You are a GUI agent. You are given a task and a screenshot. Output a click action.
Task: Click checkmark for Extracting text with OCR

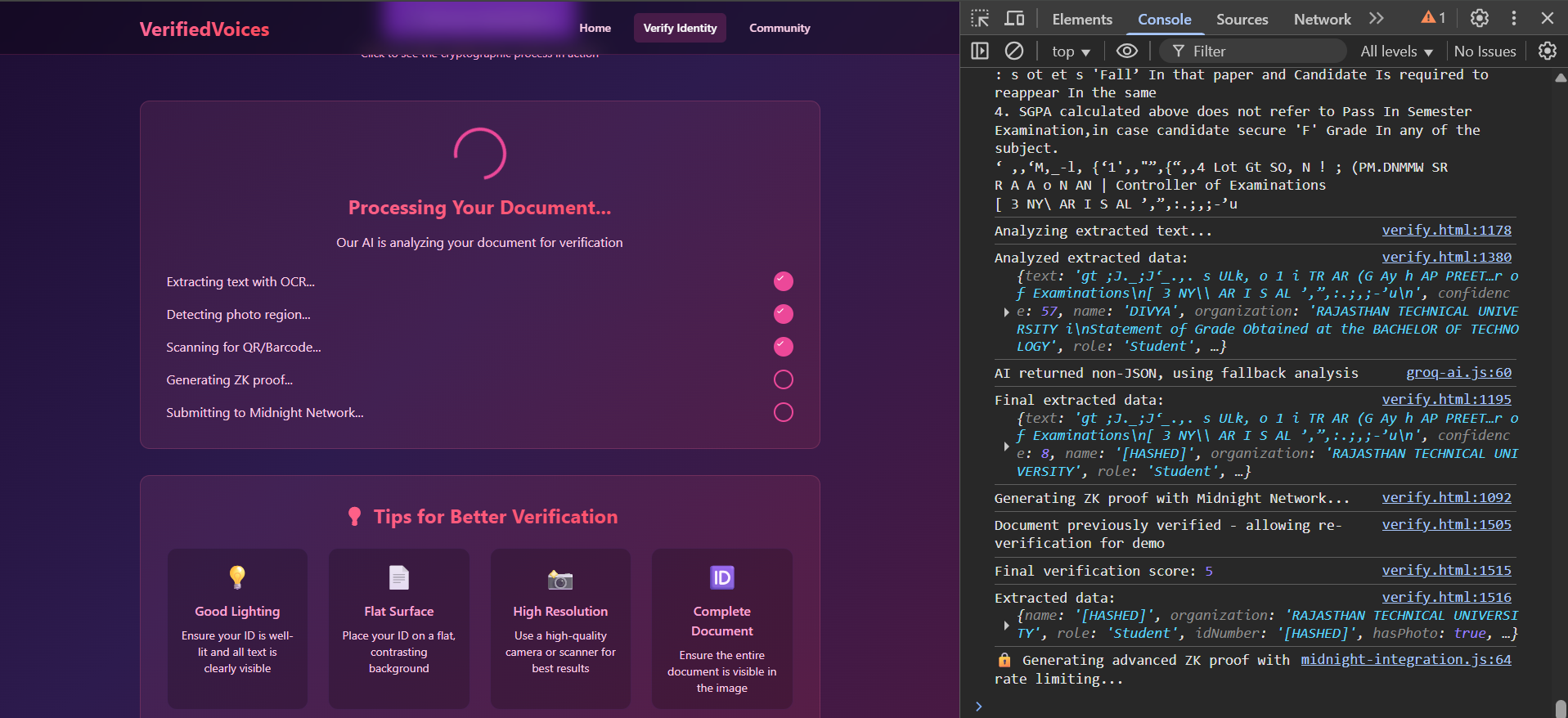click(x=784, y=281)
